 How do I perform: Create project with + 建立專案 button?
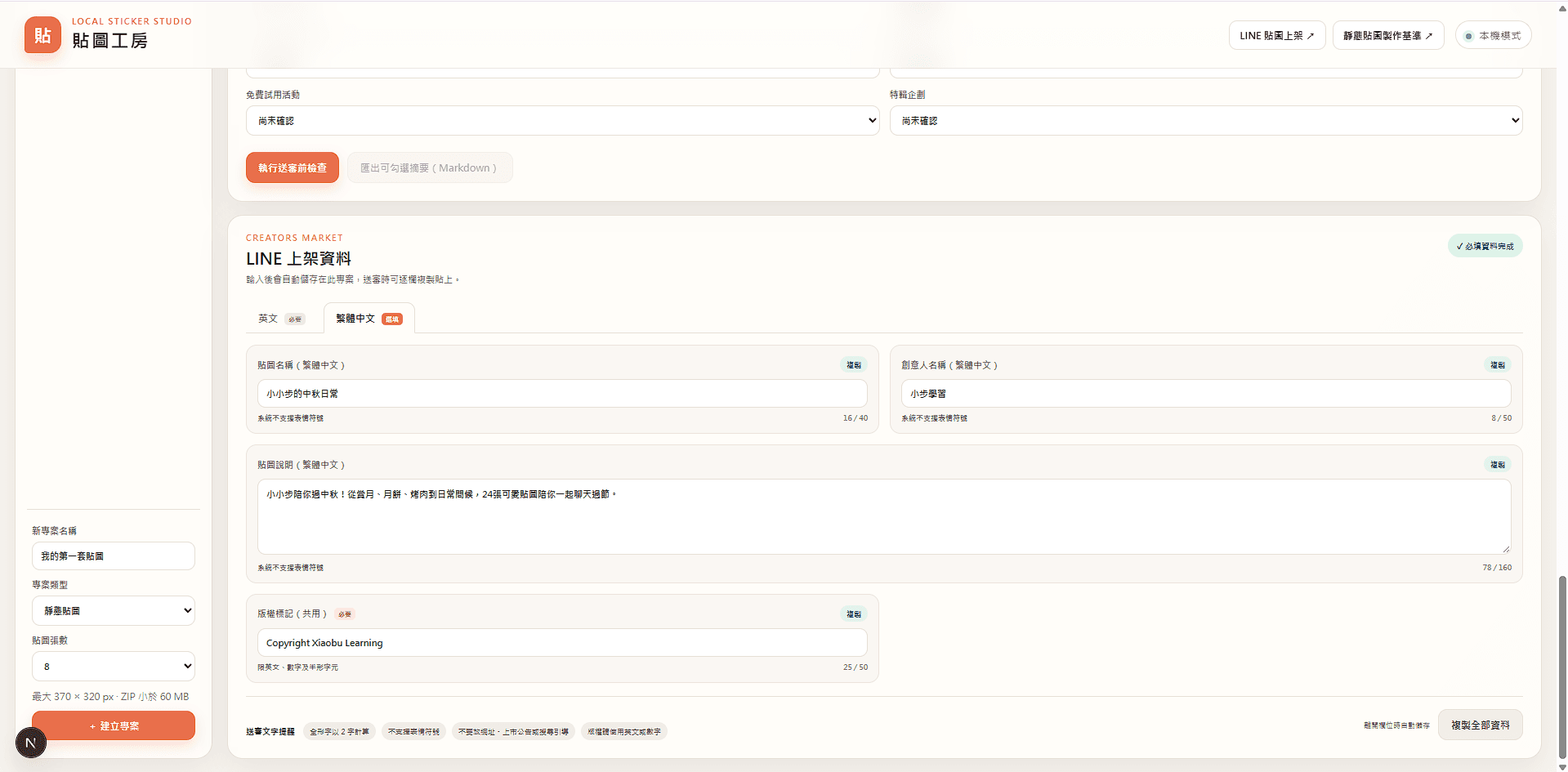114,725
